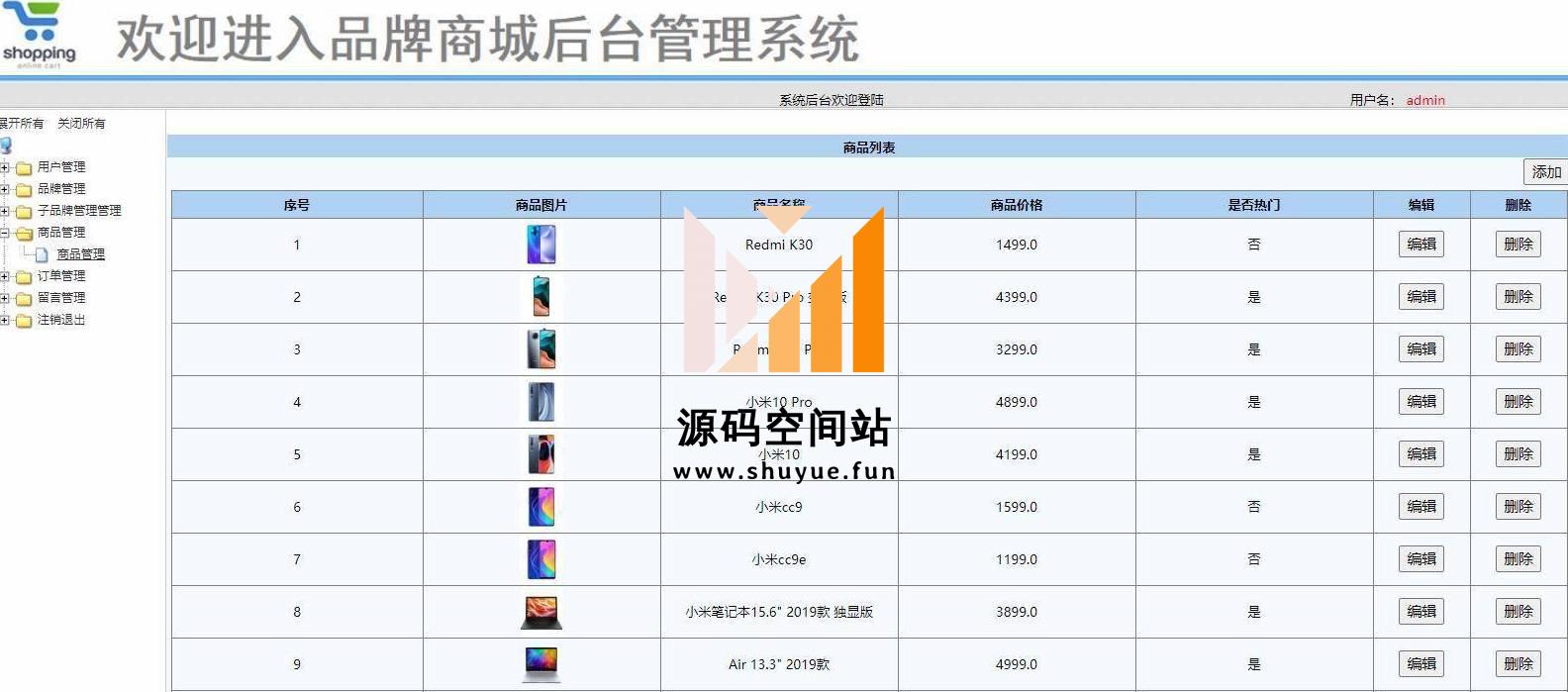Select 用户管理 label in the sidebar
The image size is (1568, 692).
click(x=61, y=167)
